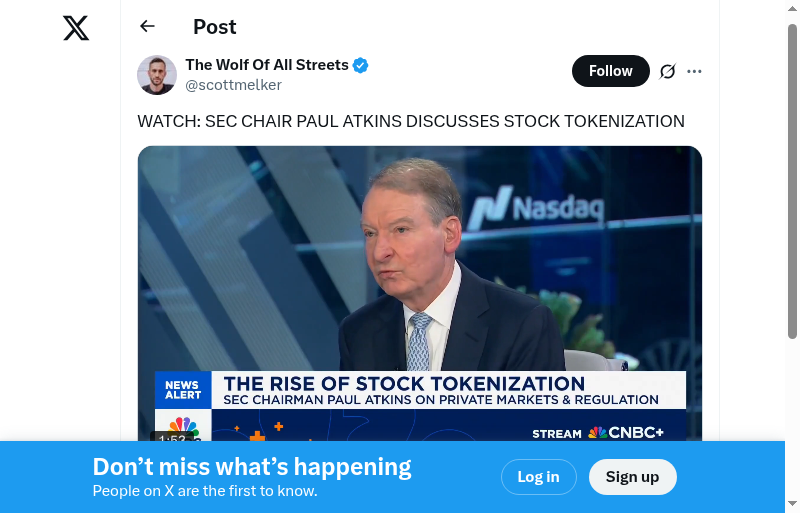
Task: Click the scrollbar up arrow
Action: (x=792, y=8)
